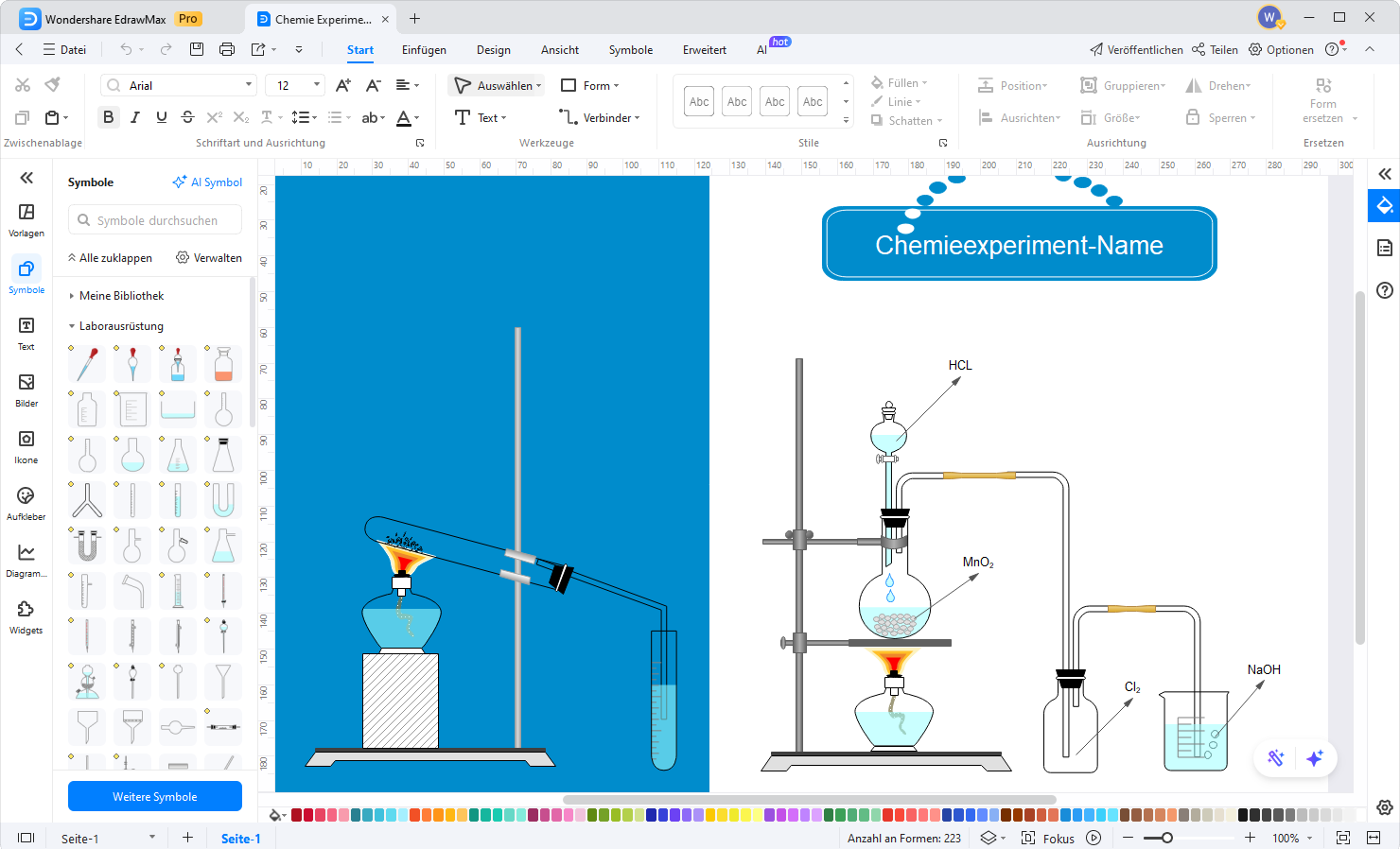
Task: Click the Print icon in quick toolbar
Action: point(227,49)
